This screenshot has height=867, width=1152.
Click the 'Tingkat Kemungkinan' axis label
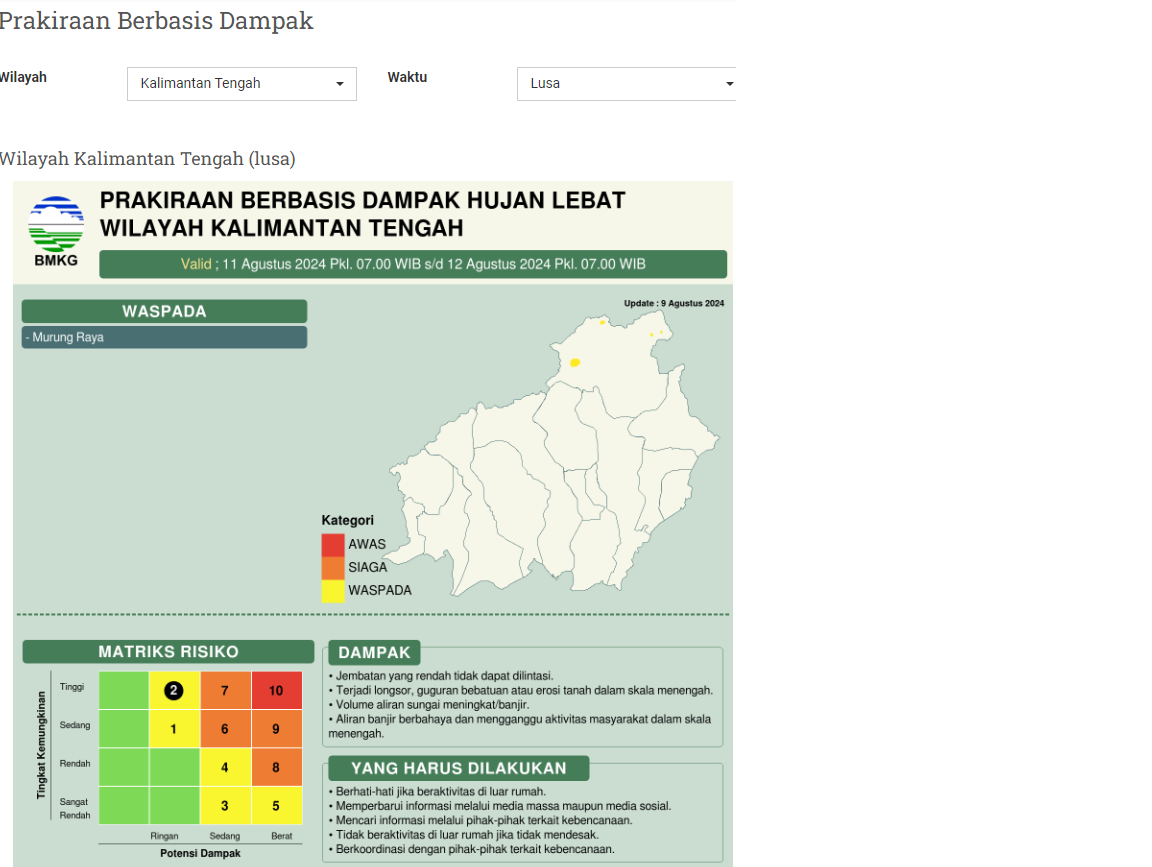pyautogui.click(x=41, y=745)
